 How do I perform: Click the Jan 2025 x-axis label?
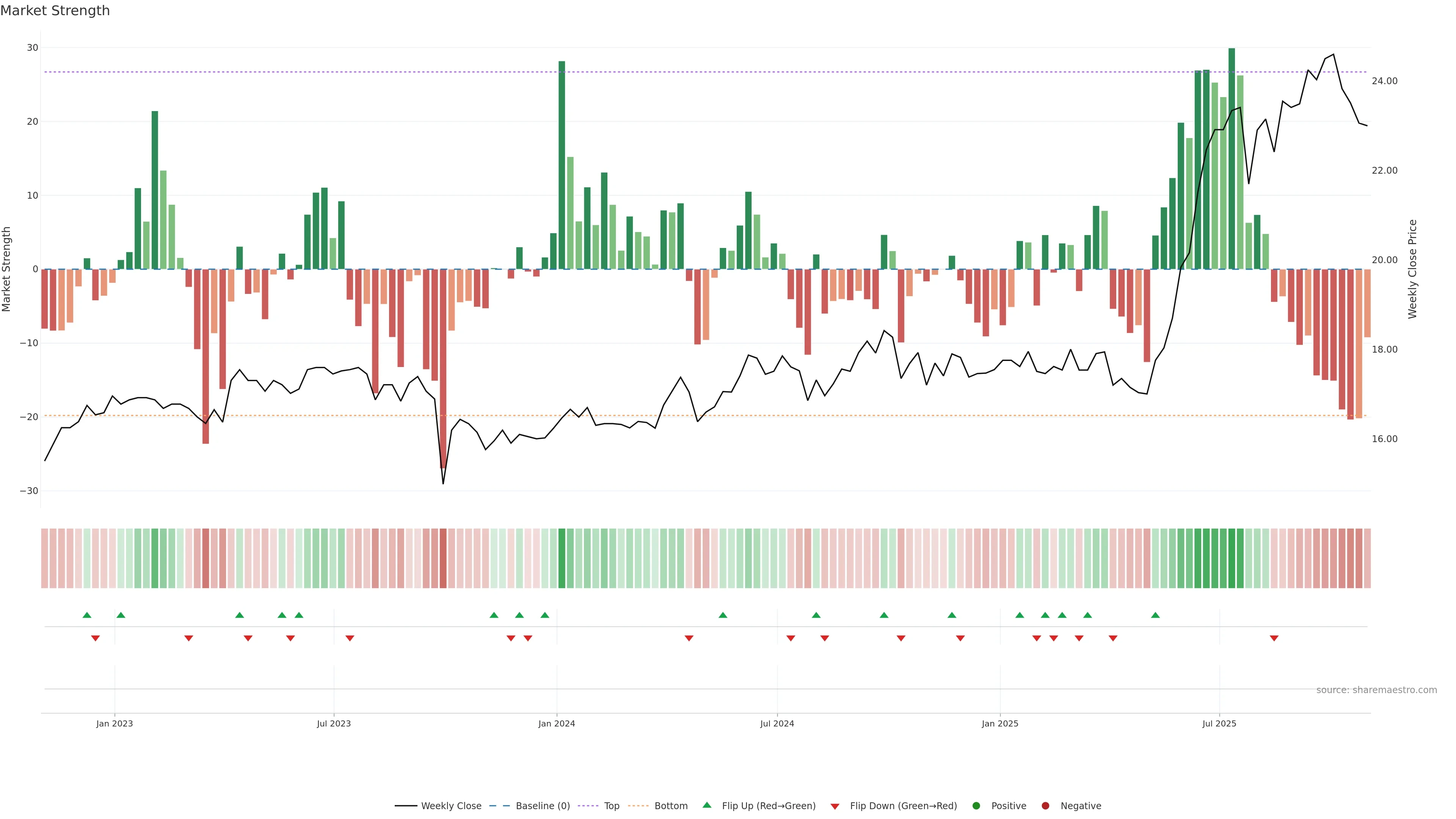pyautogui.click(x=1000, y=723)
